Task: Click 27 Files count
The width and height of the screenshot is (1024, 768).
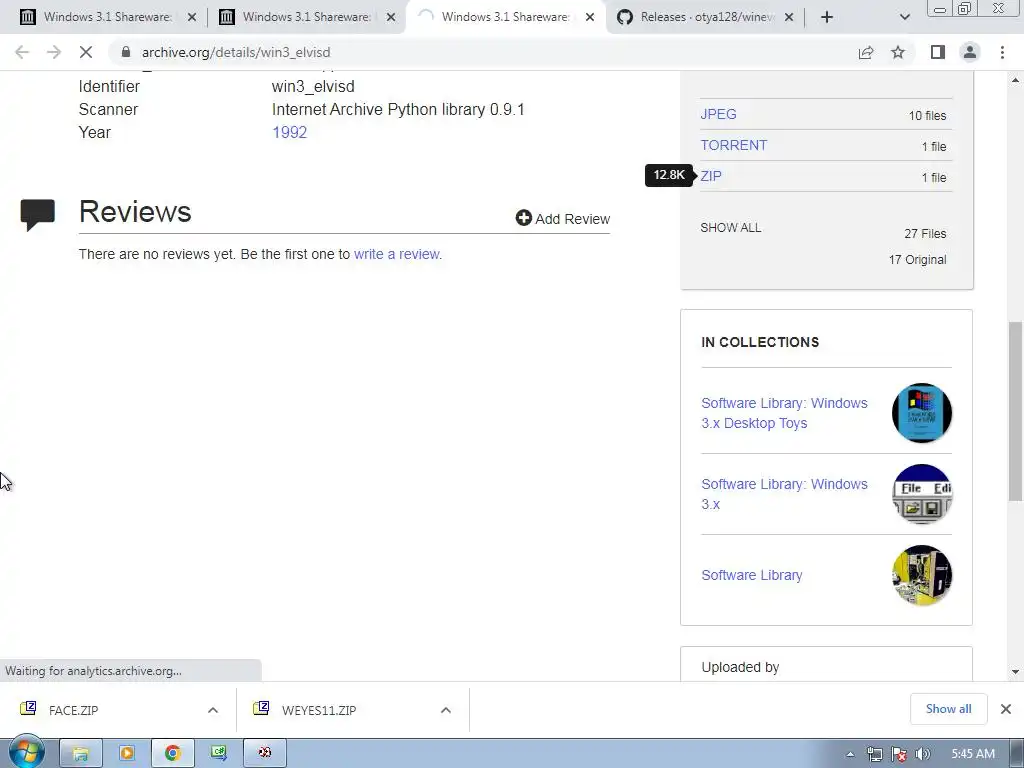Action: (x=925, y=234)
